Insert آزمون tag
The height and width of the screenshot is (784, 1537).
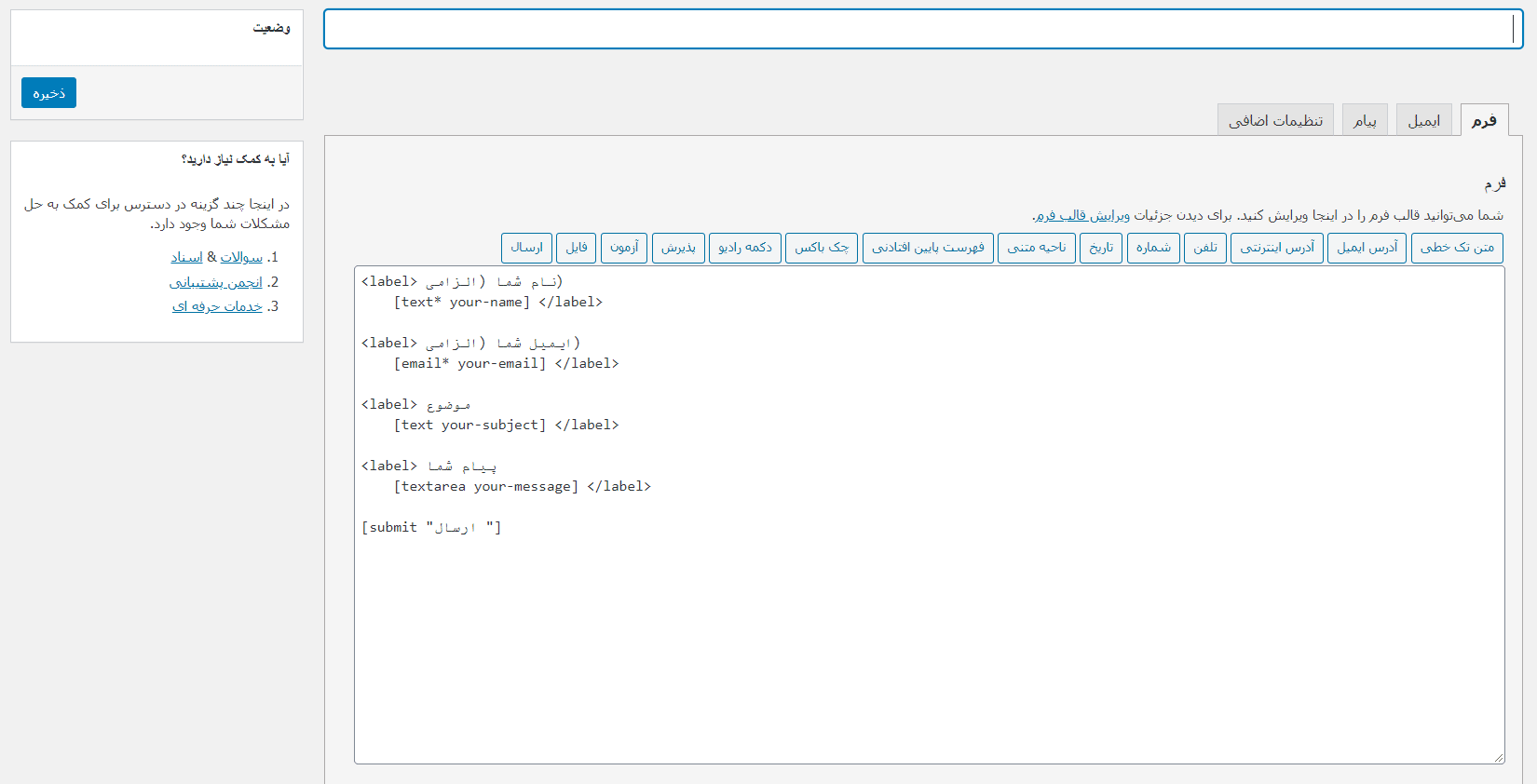click(624, 248)
